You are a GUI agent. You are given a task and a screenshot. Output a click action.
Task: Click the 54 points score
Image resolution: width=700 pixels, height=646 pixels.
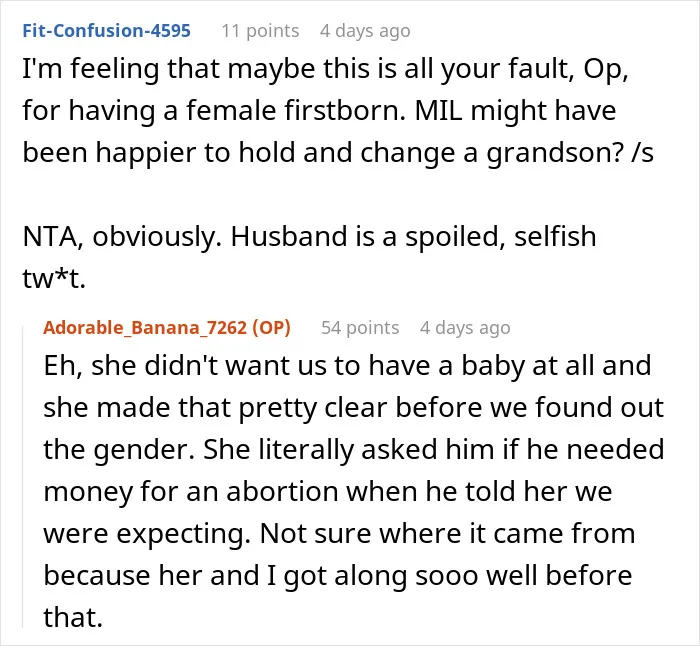[x=360, y=328]
